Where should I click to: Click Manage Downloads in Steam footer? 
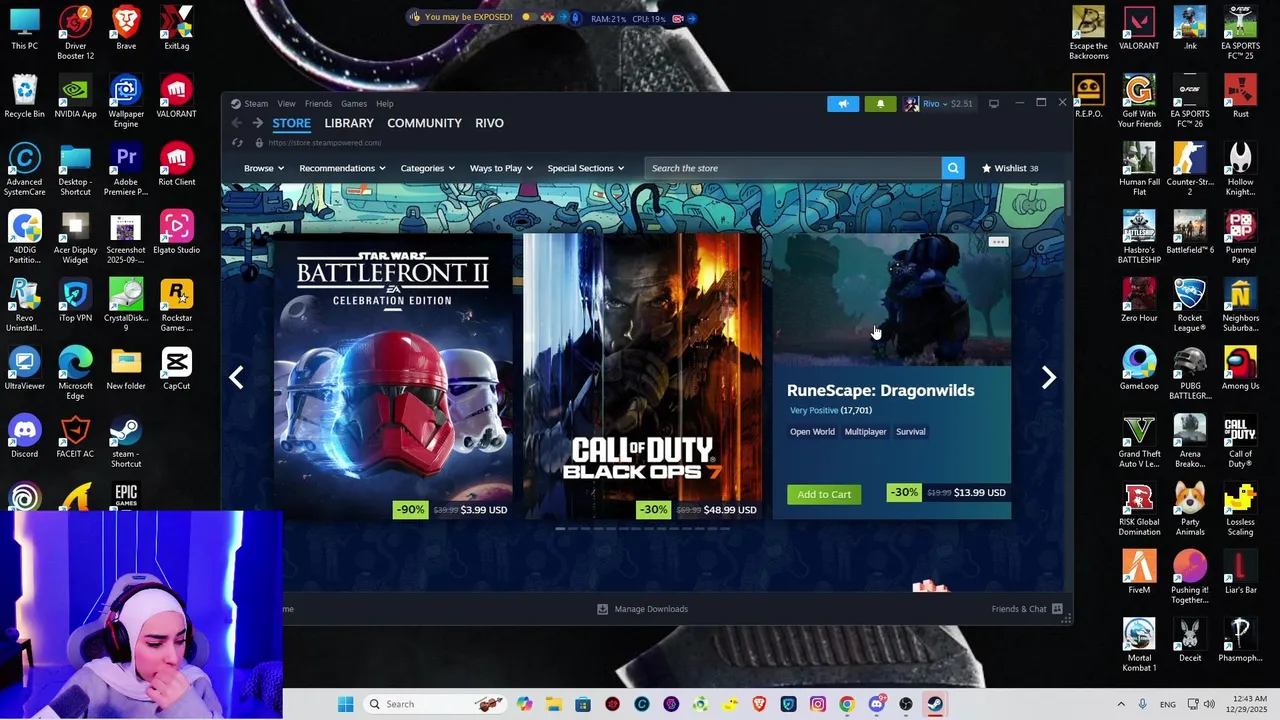point(642,609)
